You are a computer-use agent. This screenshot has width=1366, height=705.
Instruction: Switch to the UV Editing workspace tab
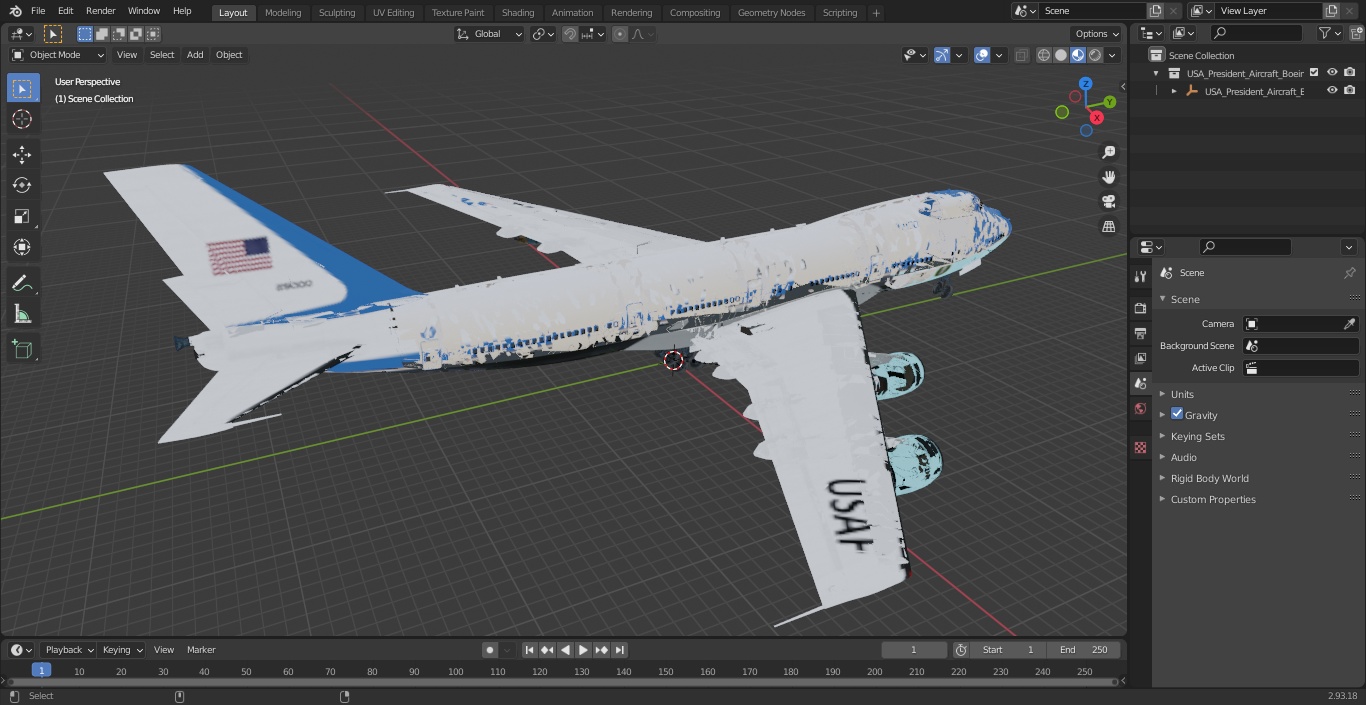(x=393, y=13)
